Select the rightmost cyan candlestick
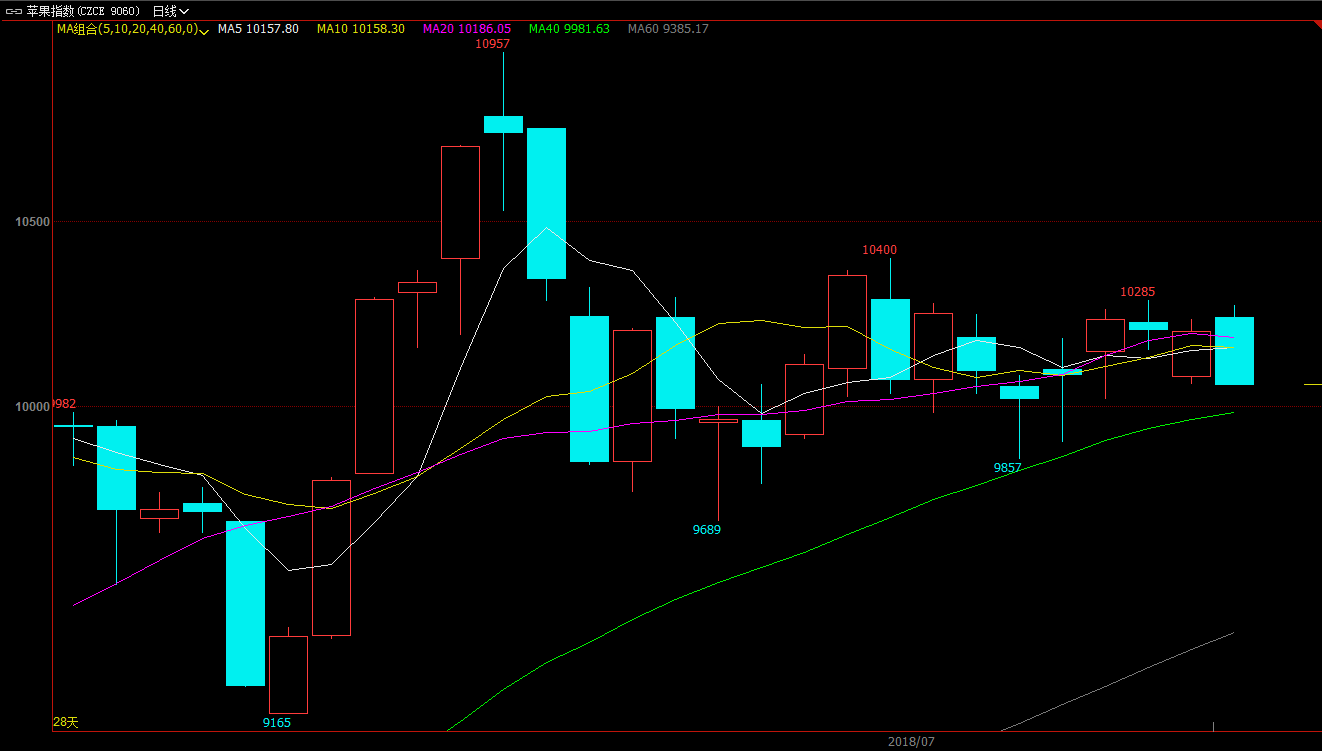Screen dimensions: 1322x751 1234,350
